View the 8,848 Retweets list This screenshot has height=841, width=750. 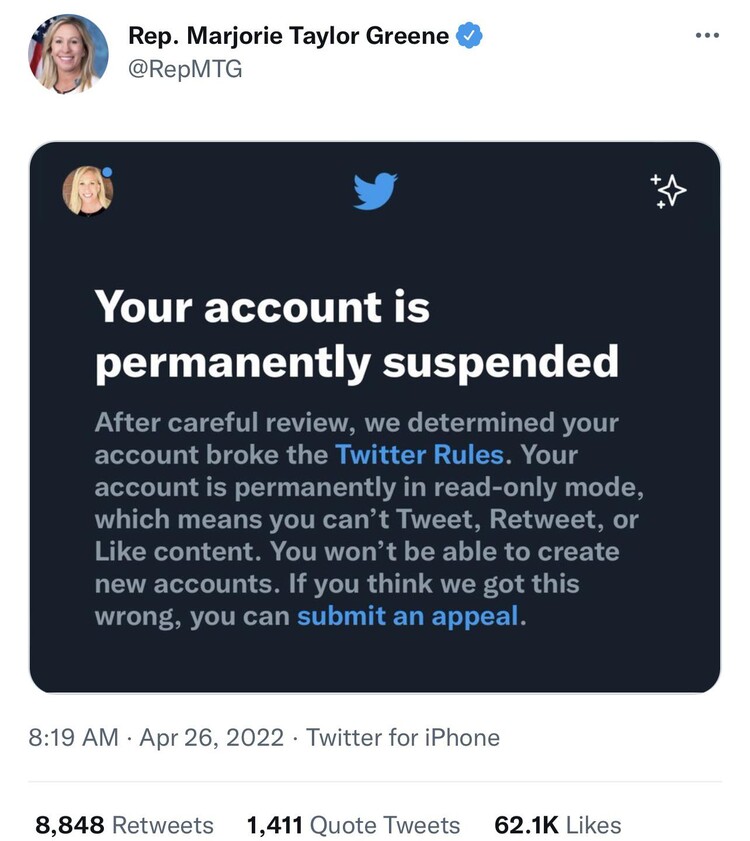click(125, 825)
